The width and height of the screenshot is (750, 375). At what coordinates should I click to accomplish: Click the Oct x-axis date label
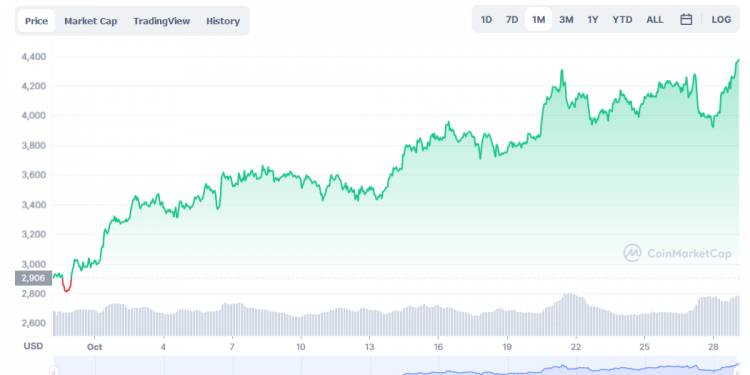coord(95,347)
